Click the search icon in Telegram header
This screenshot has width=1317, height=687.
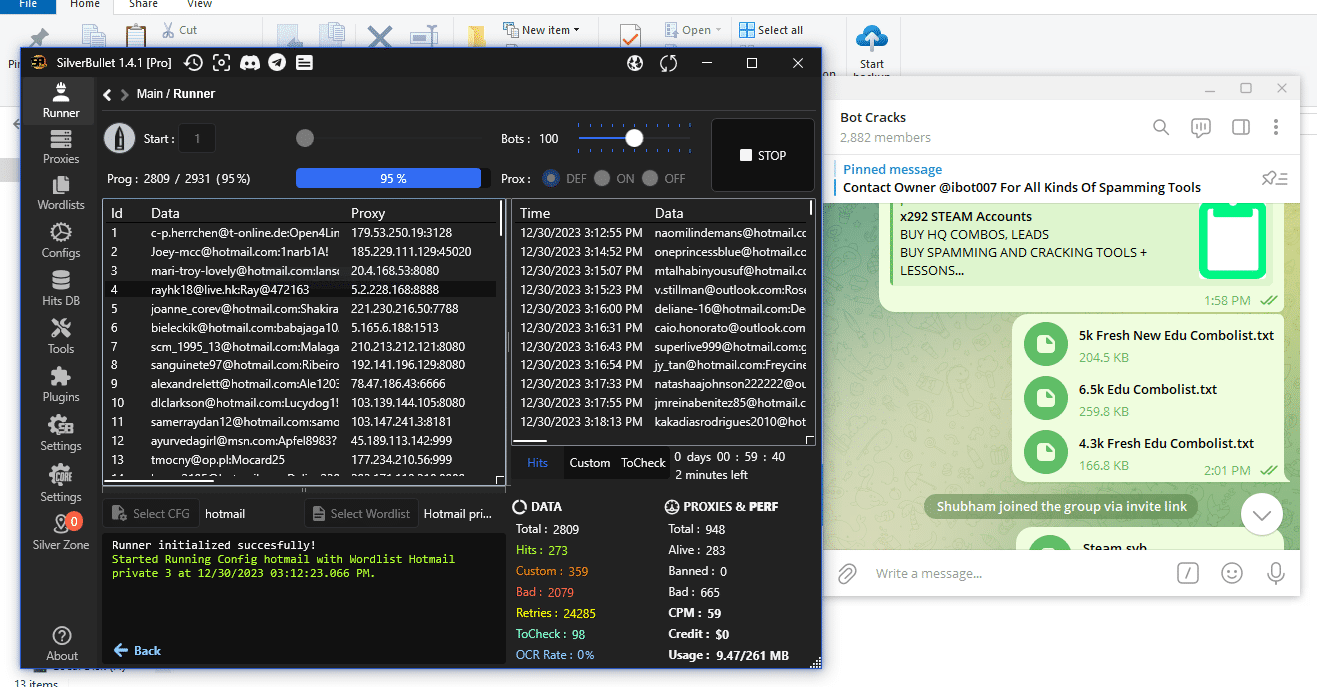click(x=1161, y=127)
